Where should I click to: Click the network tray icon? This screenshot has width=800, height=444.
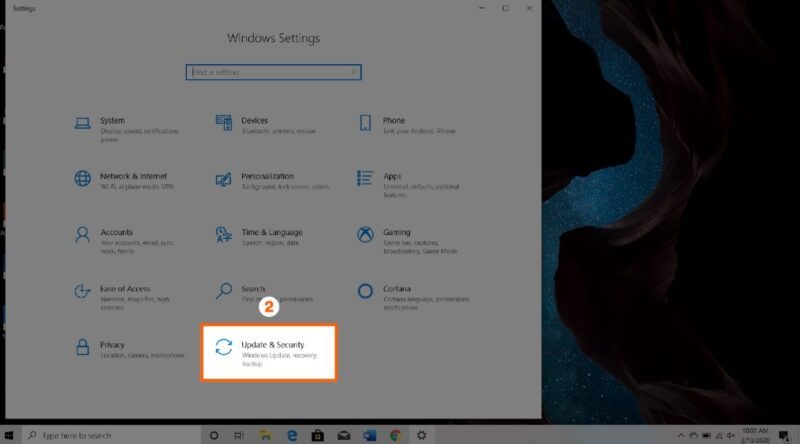point(719,436)
